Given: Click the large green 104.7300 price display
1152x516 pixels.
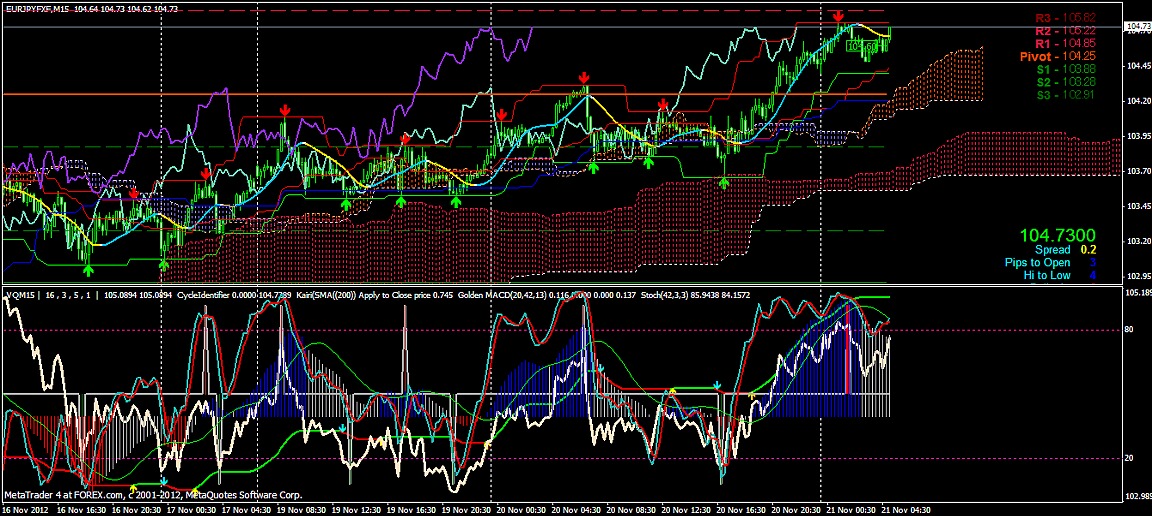Looking at the screenshot, I should click(1057, 235).
